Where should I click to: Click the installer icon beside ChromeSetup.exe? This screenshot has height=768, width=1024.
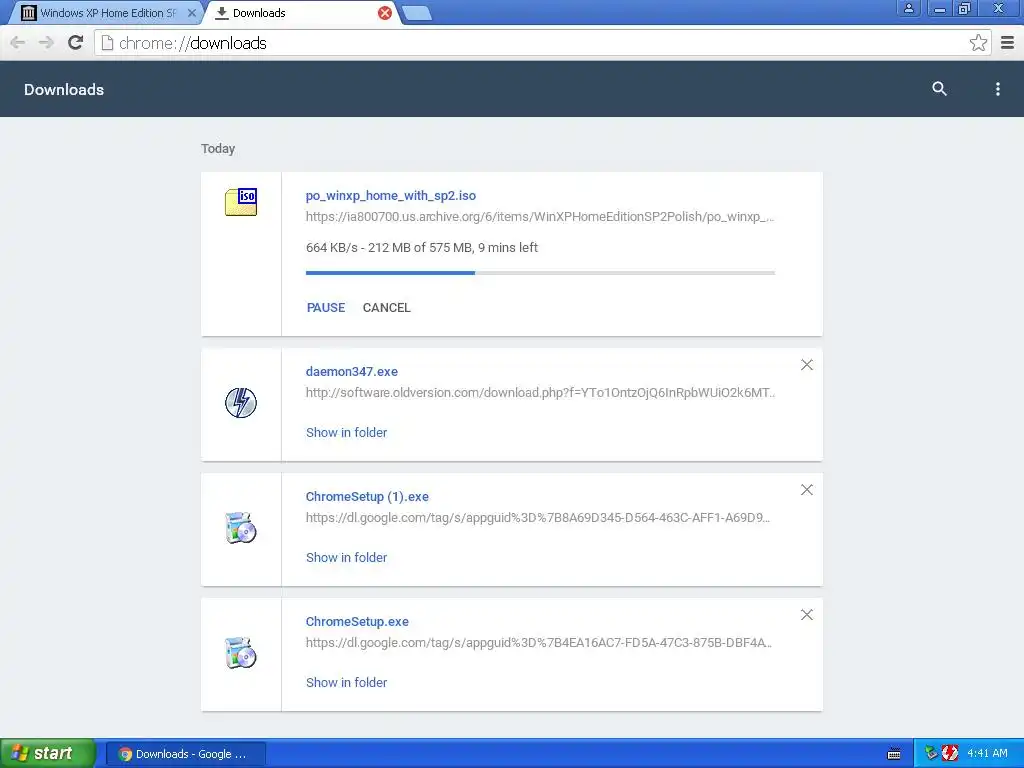click(241, 652)
